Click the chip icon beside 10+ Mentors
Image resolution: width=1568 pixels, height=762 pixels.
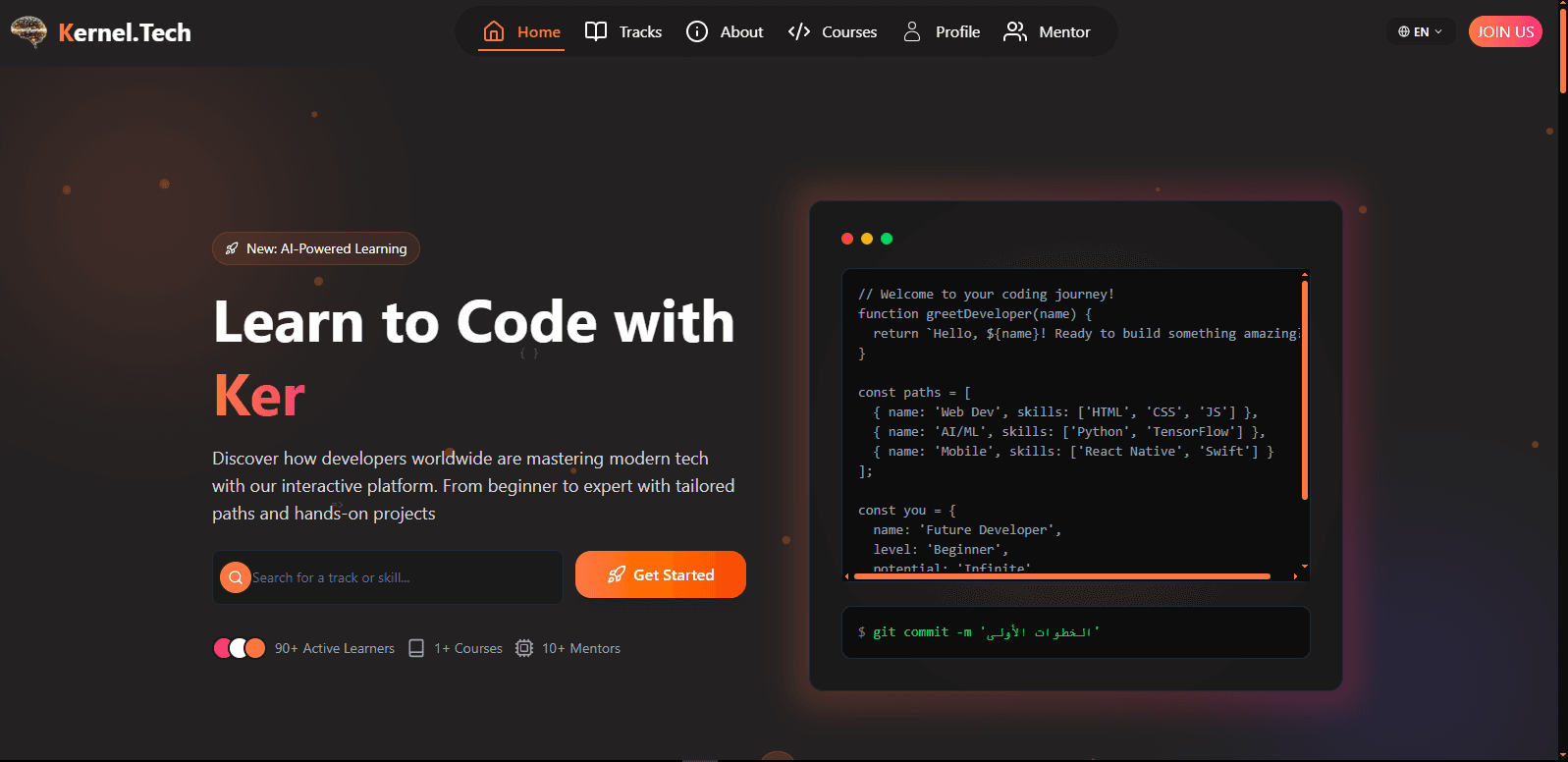[524, 648]
